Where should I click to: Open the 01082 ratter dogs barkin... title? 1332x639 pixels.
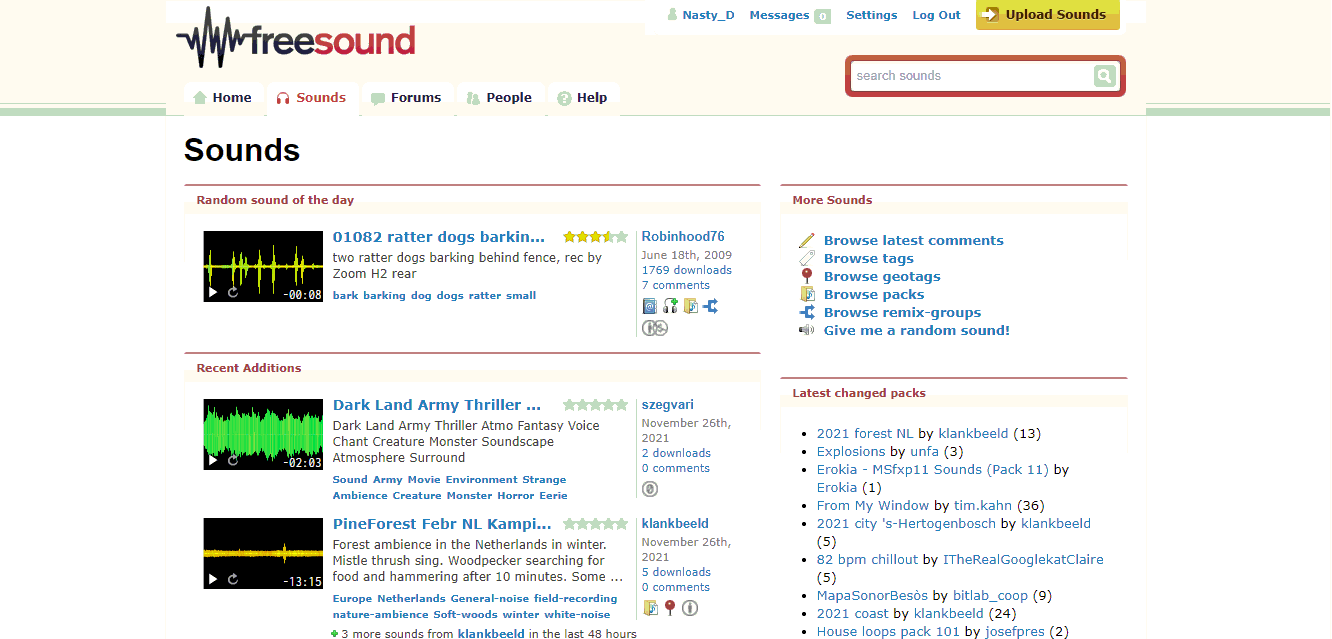tap(439, 237)
